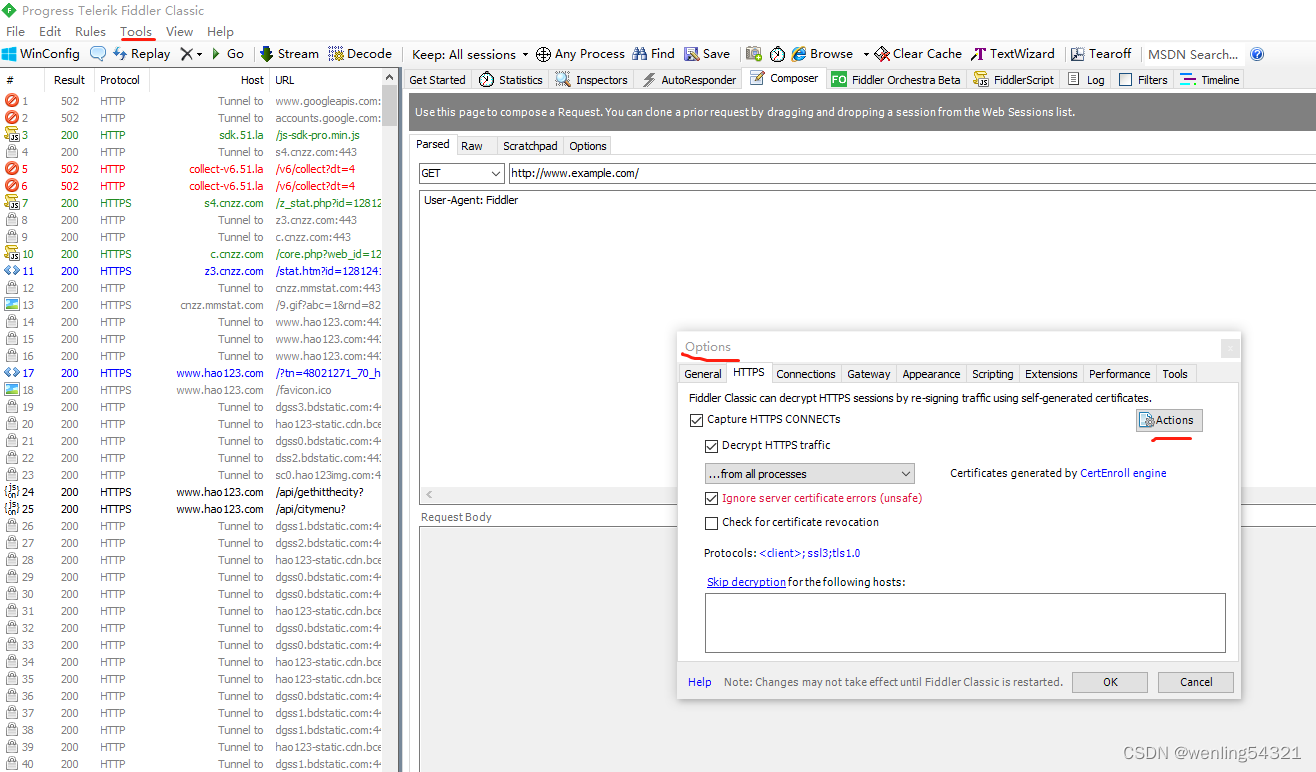The width and height of the screenshot is (1316, 772).
Task: Toggle Check for certificate revocation checkbox
Action: [x=712, y=522]
